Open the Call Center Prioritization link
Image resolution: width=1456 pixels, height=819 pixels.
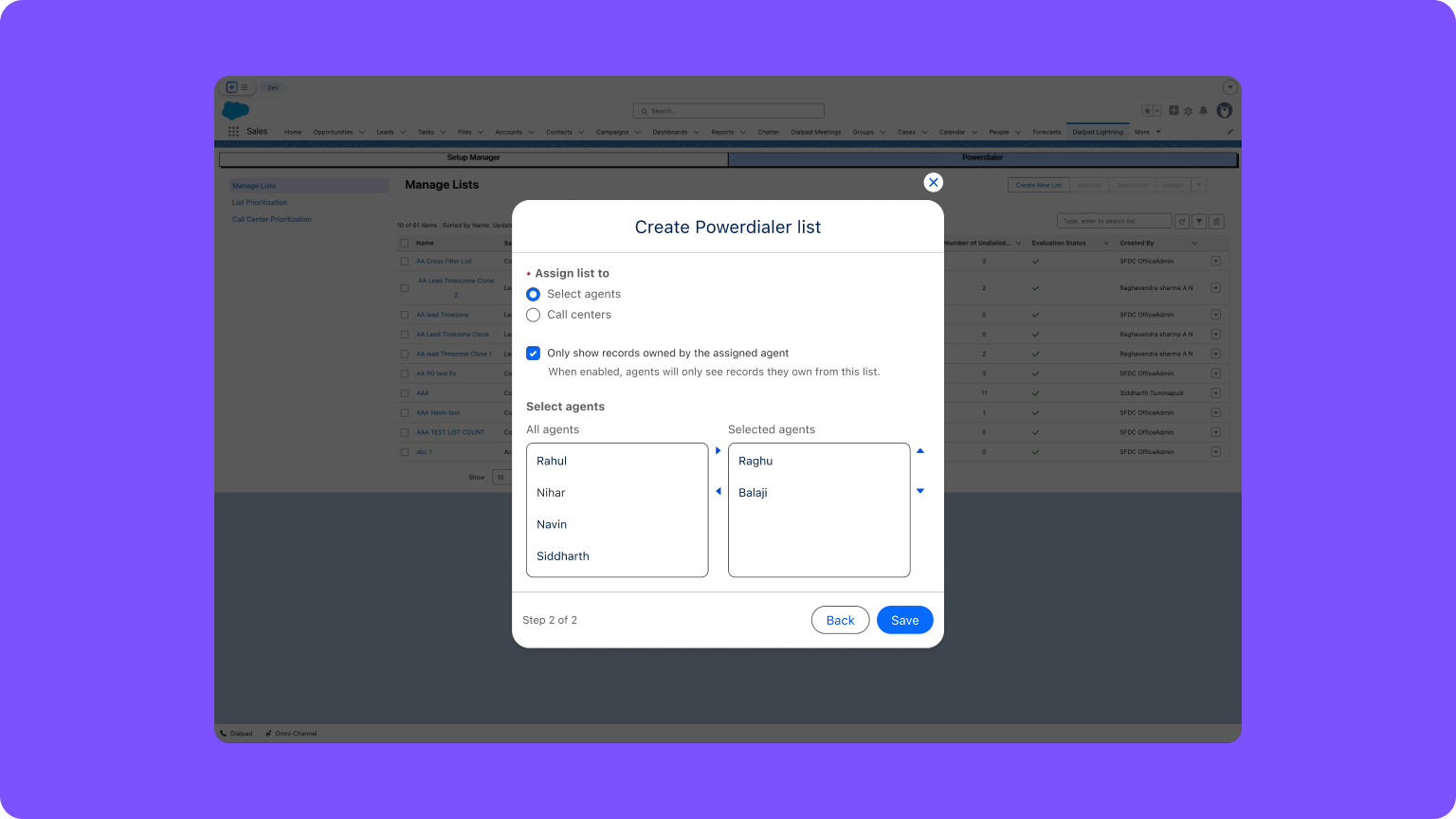[272, 219]
